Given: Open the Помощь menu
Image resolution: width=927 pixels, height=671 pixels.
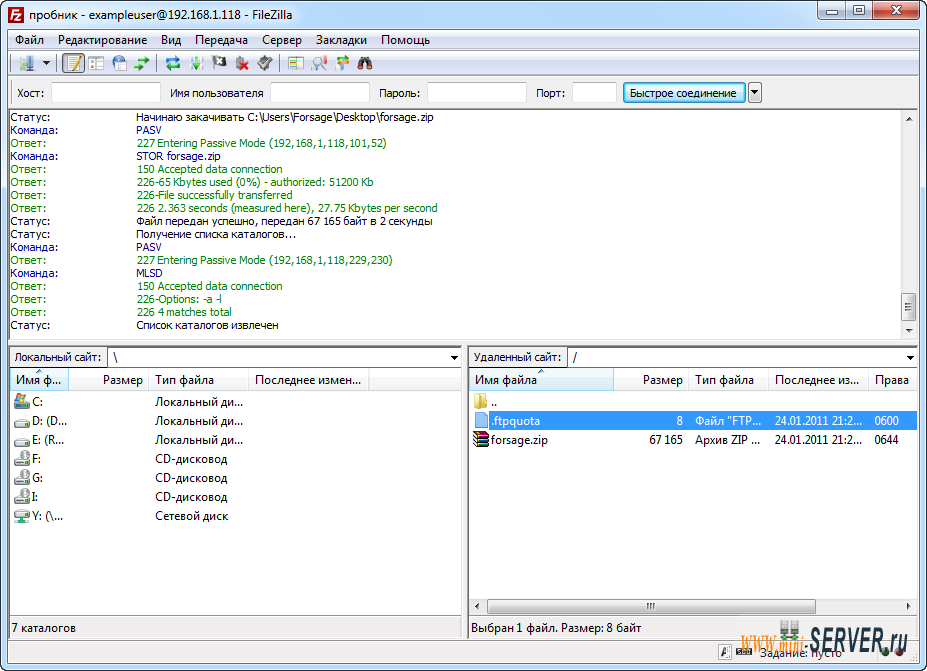Looking at the screenshot, I should pyautogui.click(x=405, y=40).
